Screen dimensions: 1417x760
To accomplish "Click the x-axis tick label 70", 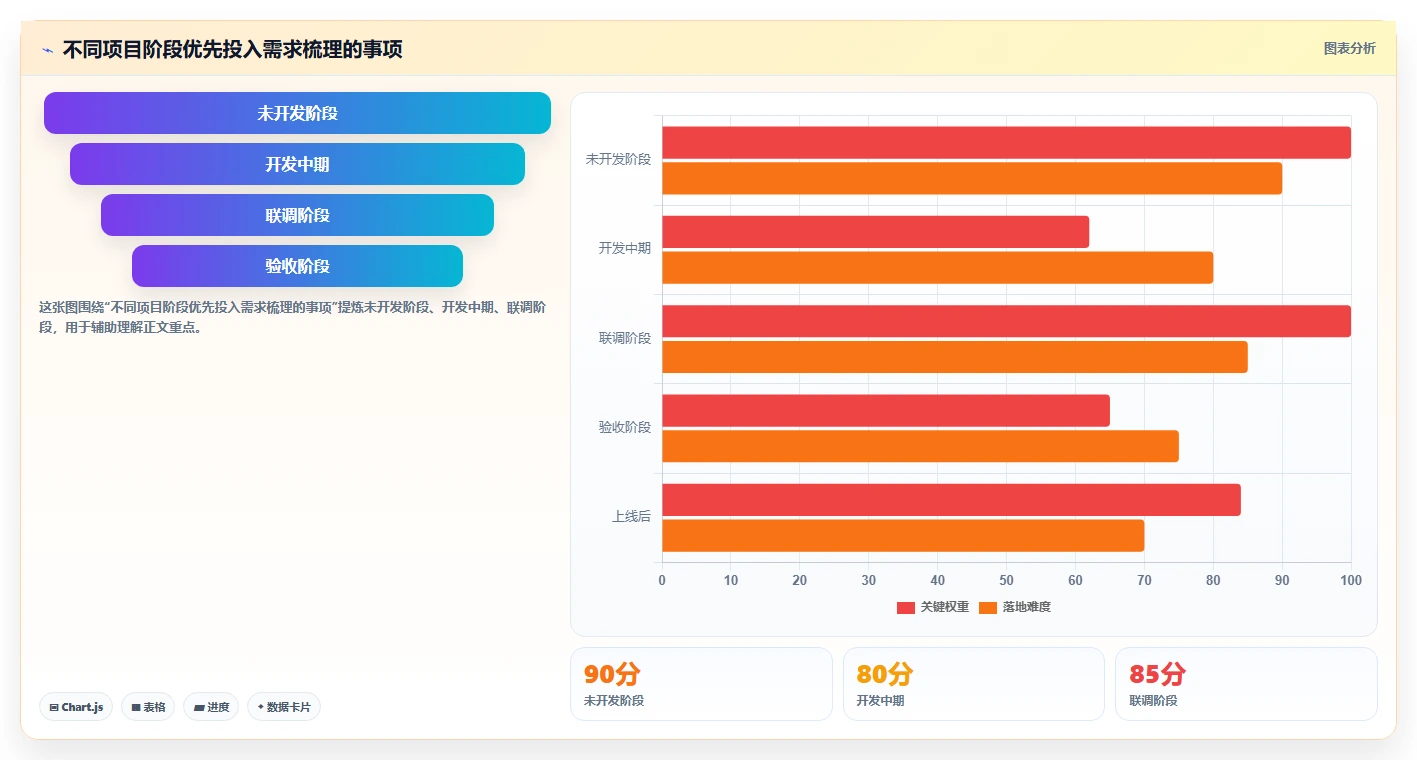I will 1144,580.
